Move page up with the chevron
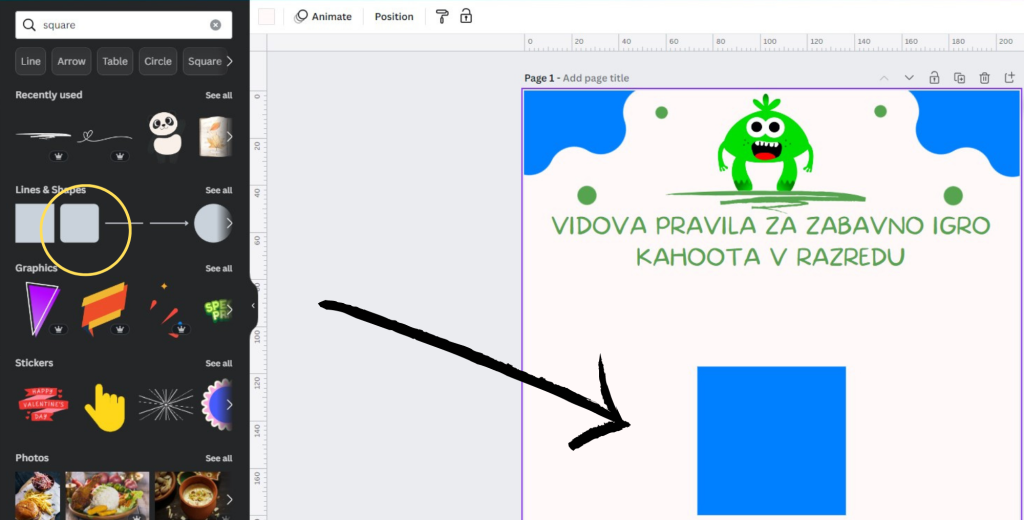Screen dimensions: 1024x520 884,78
